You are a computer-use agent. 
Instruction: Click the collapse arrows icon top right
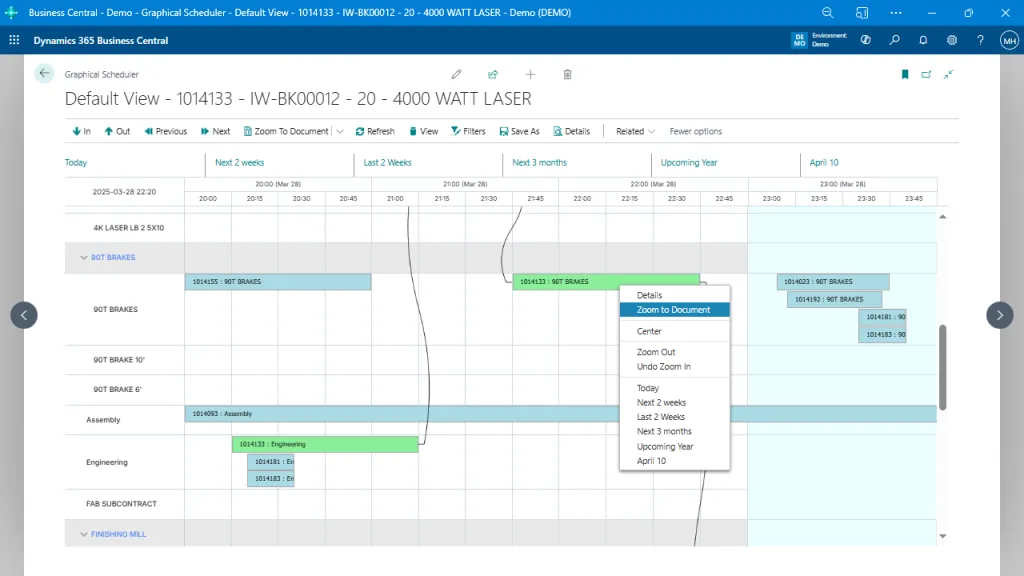949,74
